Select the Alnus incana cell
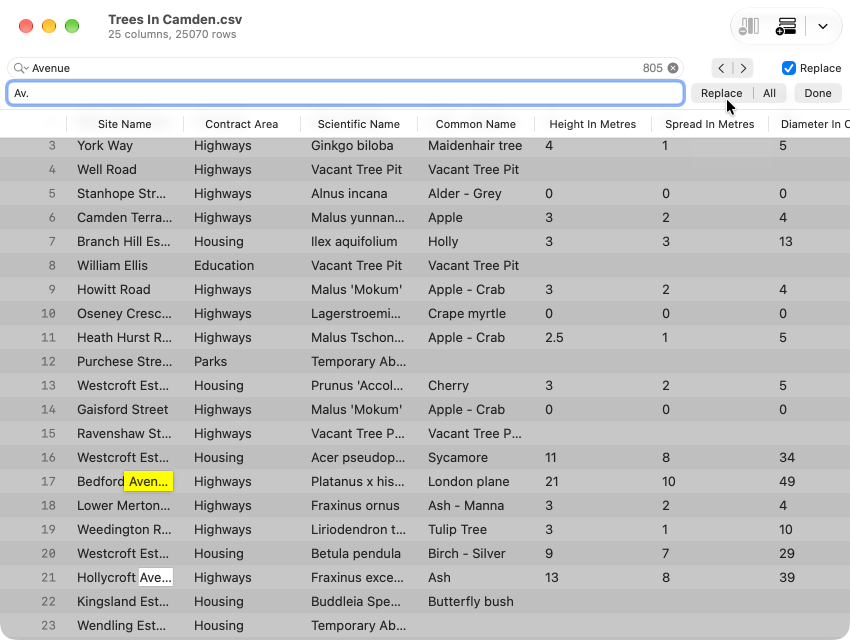 [359, 193]
